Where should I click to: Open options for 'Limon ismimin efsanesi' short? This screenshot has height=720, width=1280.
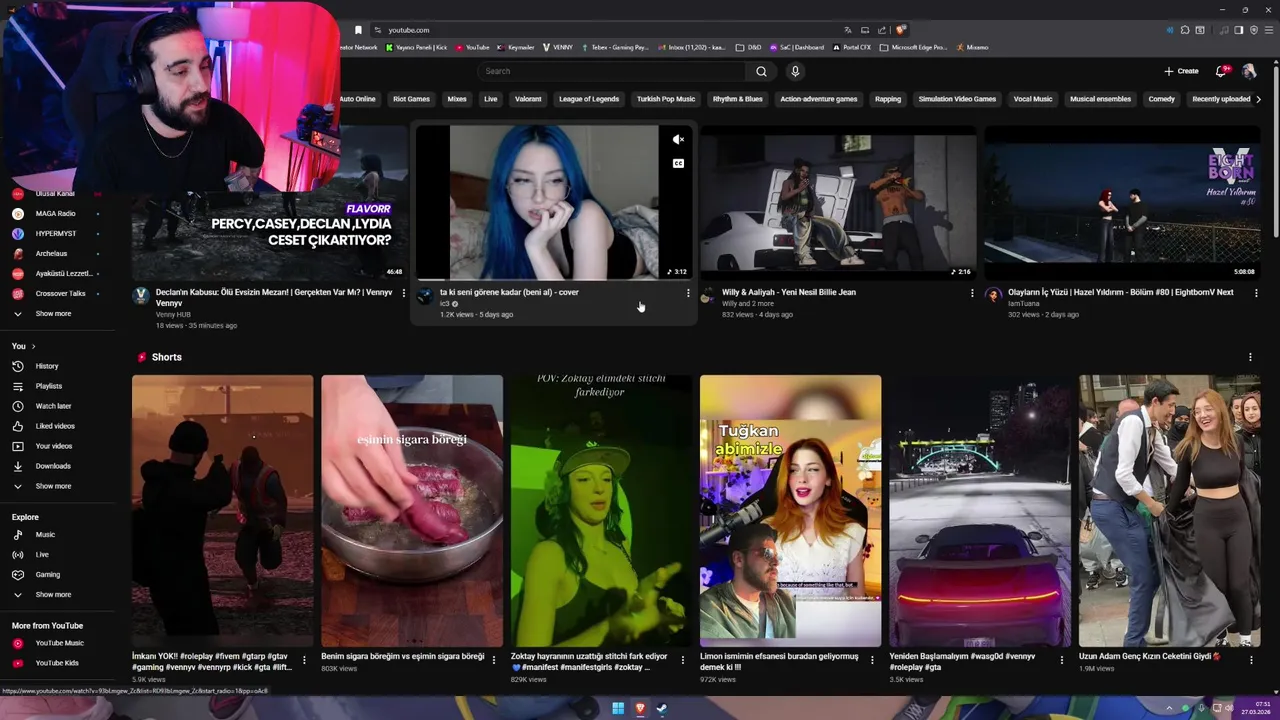(x=872, y=660)
